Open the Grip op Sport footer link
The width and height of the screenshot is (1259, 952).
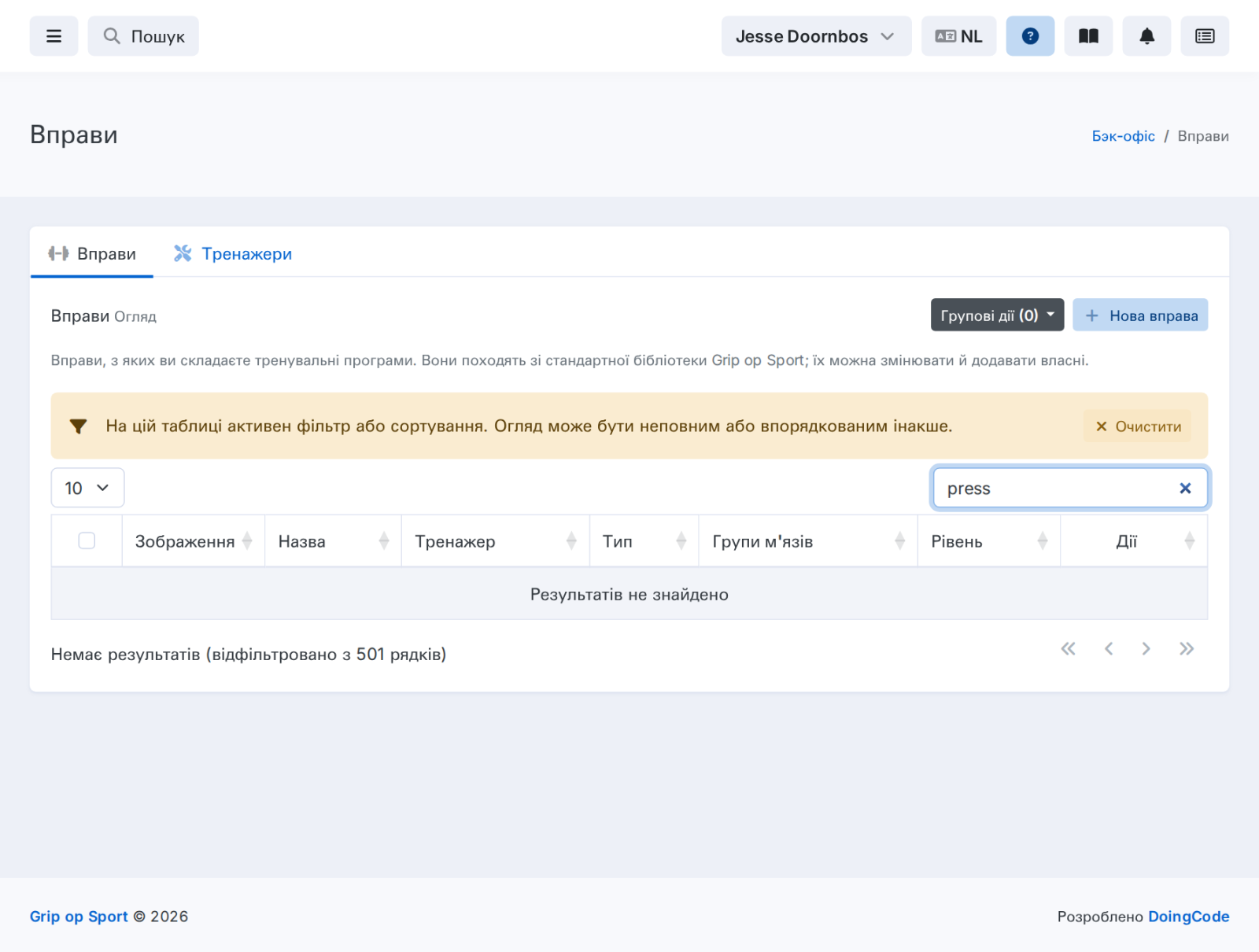click(x=79, y=917)
